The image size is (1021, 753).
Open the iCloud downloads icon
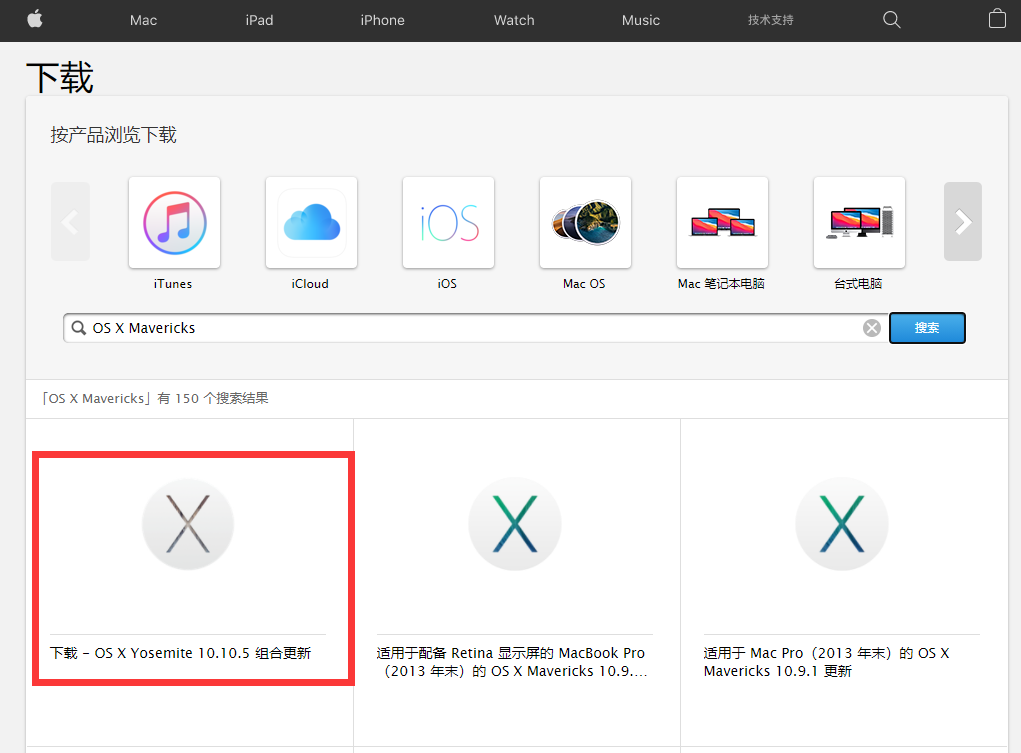tap(311, 223)
